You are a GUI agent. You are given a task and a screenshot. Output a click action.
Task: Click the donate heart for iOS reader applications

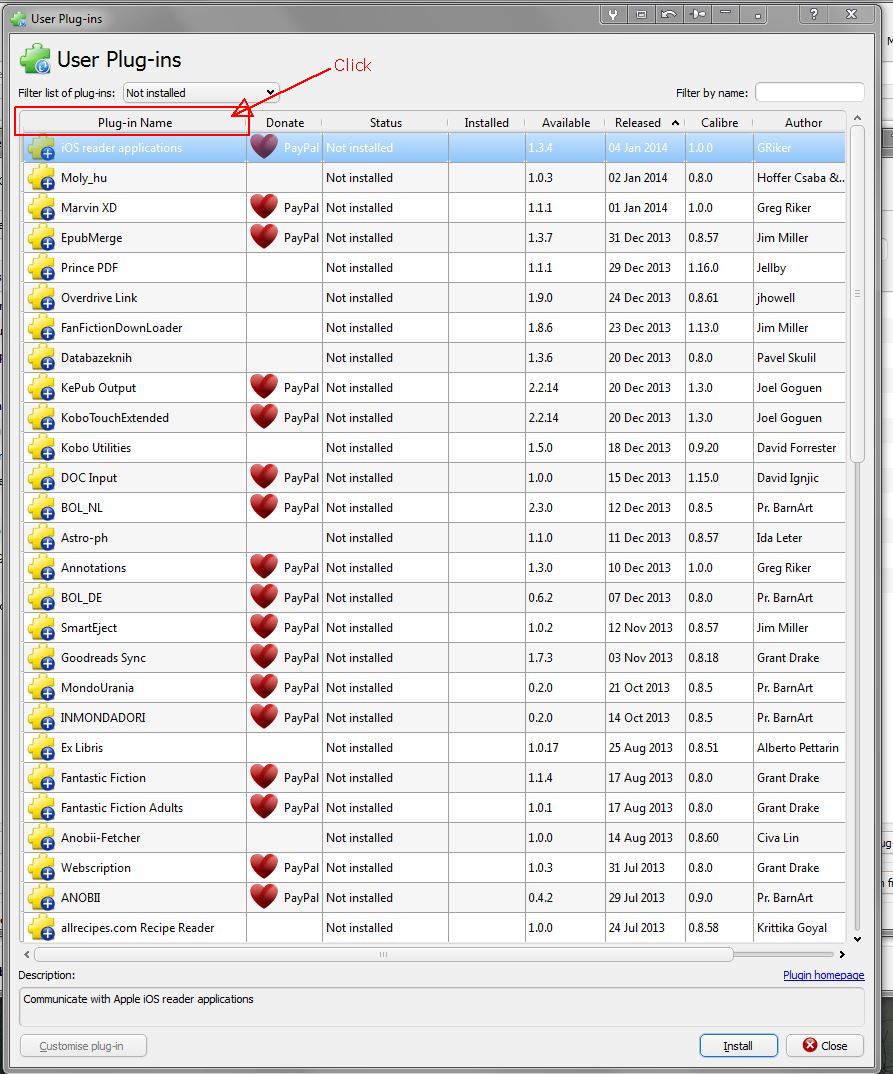tap(264, 147)
